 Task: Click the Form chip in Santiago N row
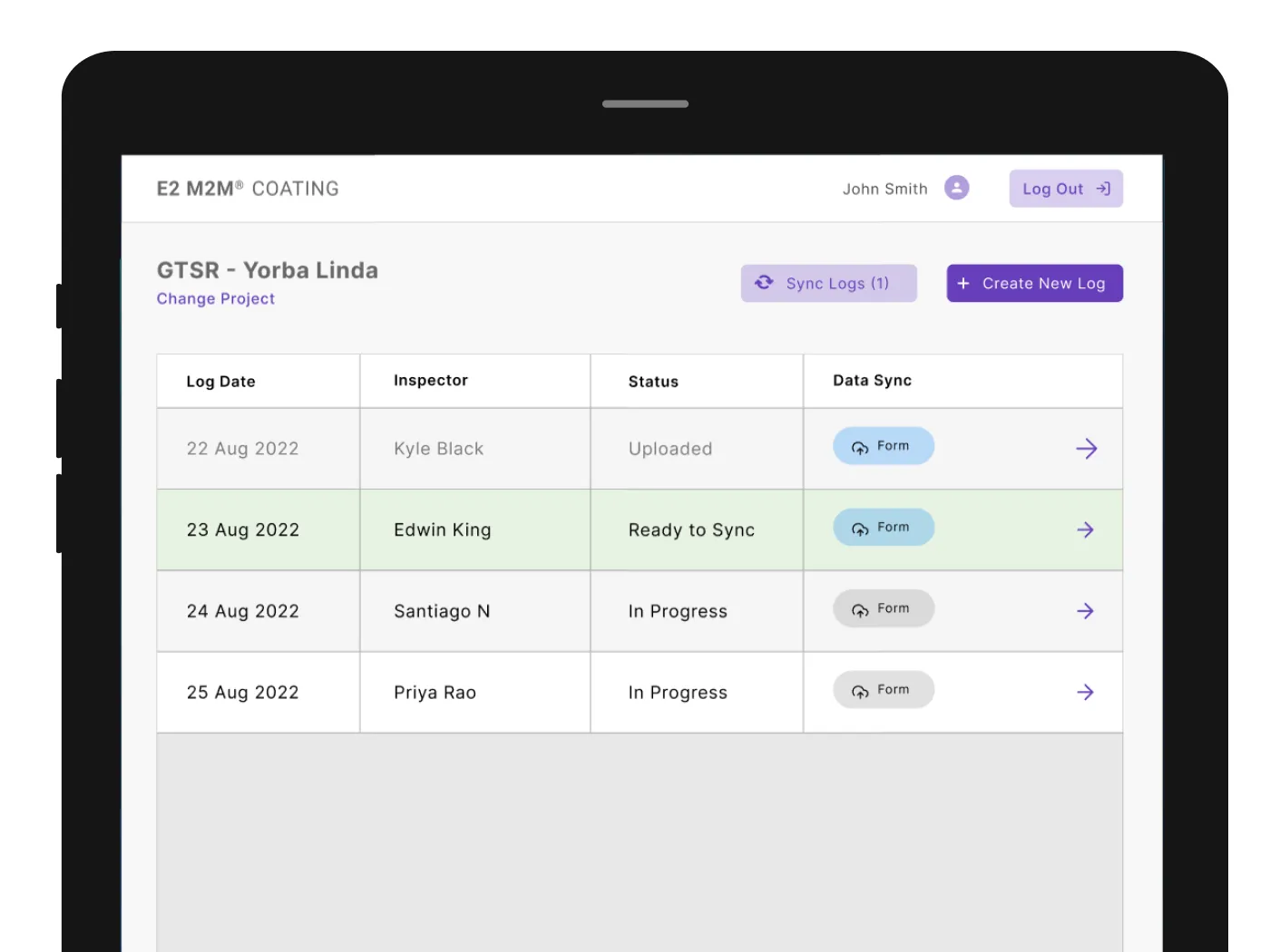pyautogui.click(x=883, y=609)
